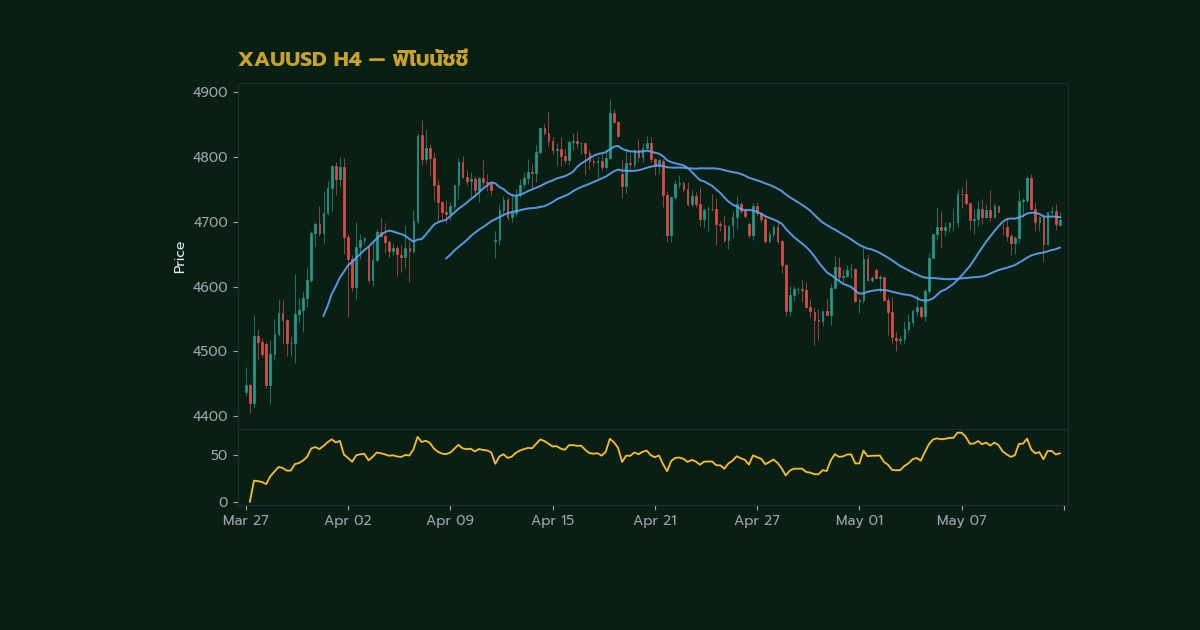Image resolution: width=1200 pixels, height=630 pixels.
Task: Click the Apr 21 date label
Action: click(655, 521)
